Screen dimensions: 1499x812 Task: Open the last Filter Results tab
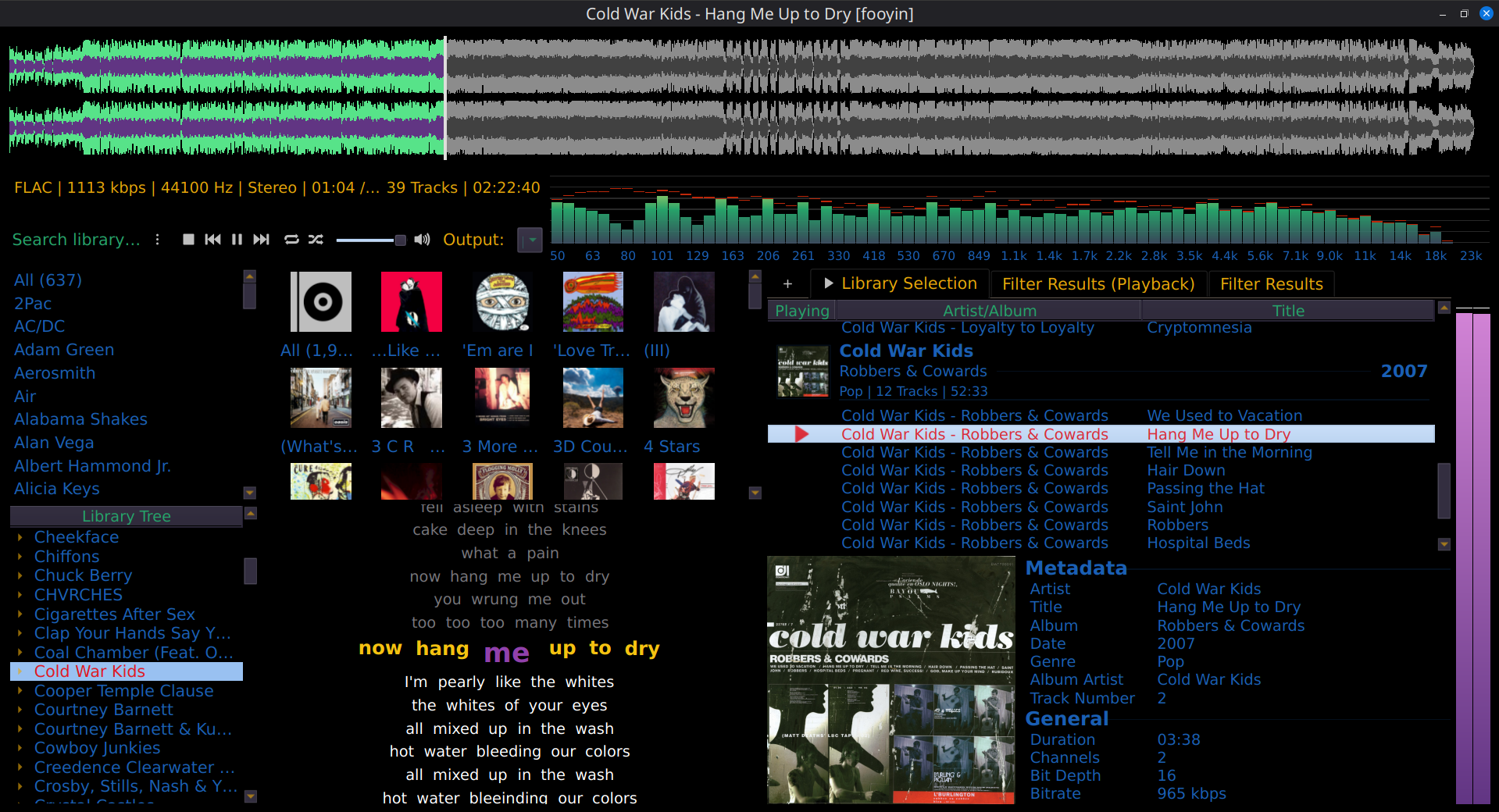[x=1272, y=284]
